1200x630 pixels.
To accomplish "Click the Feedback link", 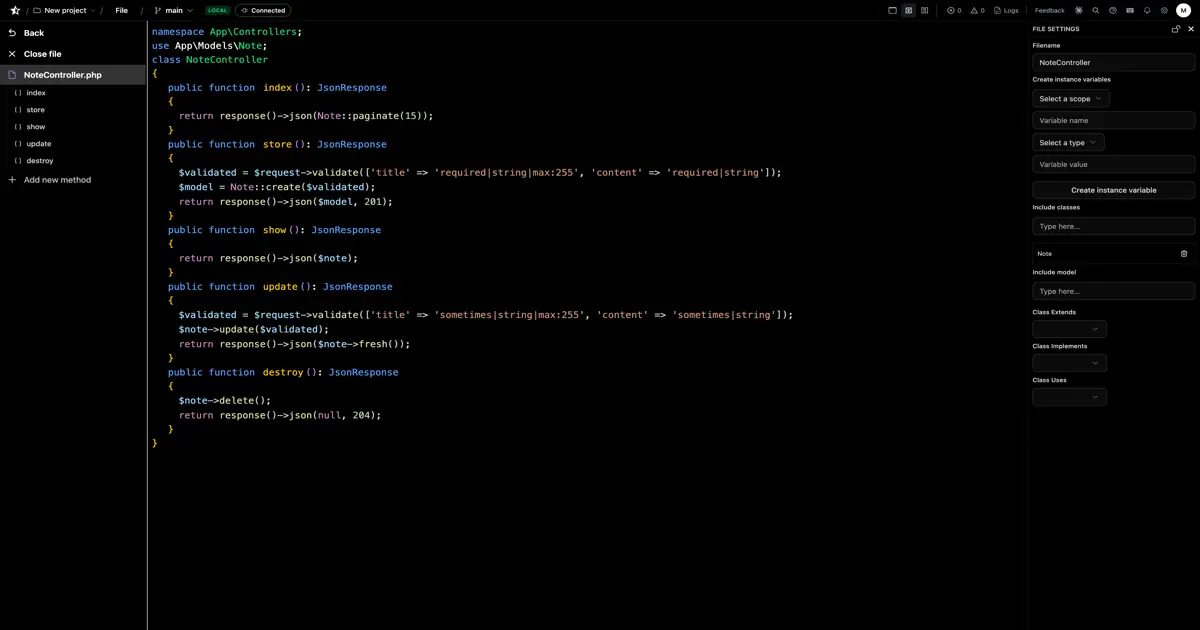I will [x=1049, y=10].
